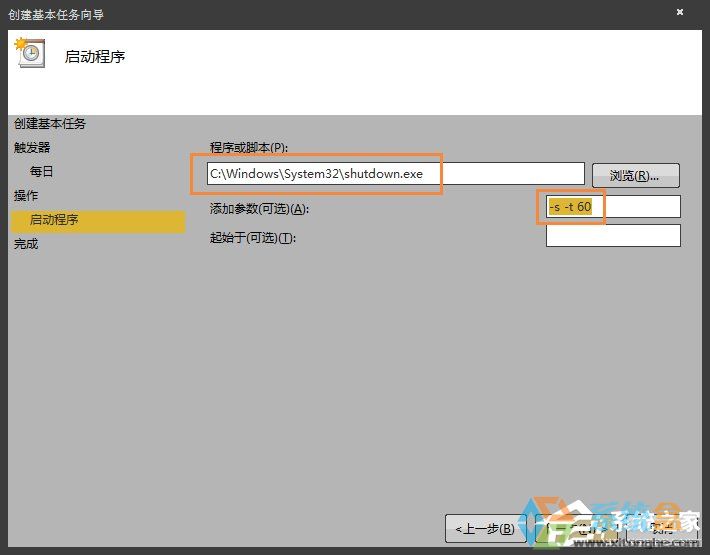Click the 程序或脚本(P) label
The image size is (710, 555).
pyautogui.click(x=249, y=148)
